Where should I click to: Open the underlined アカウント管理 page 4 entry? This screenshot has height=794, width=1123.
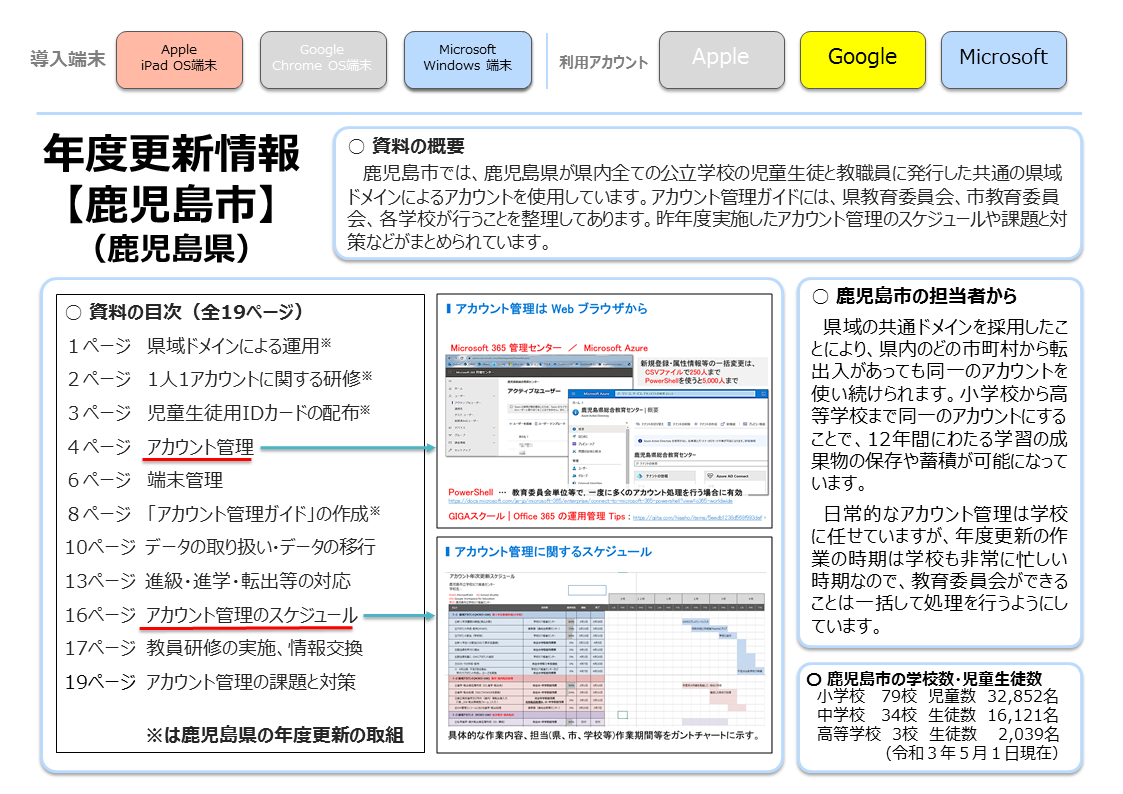(x=200, y=447)
